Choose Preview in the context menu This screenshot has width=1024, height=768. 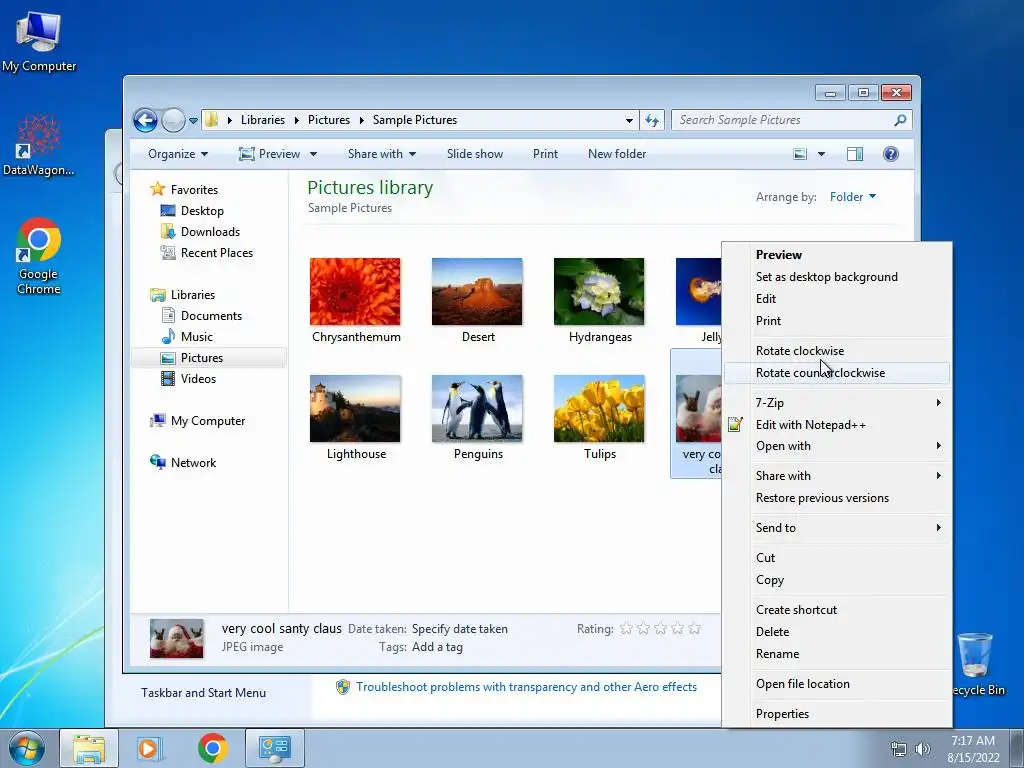pos(837,255)
